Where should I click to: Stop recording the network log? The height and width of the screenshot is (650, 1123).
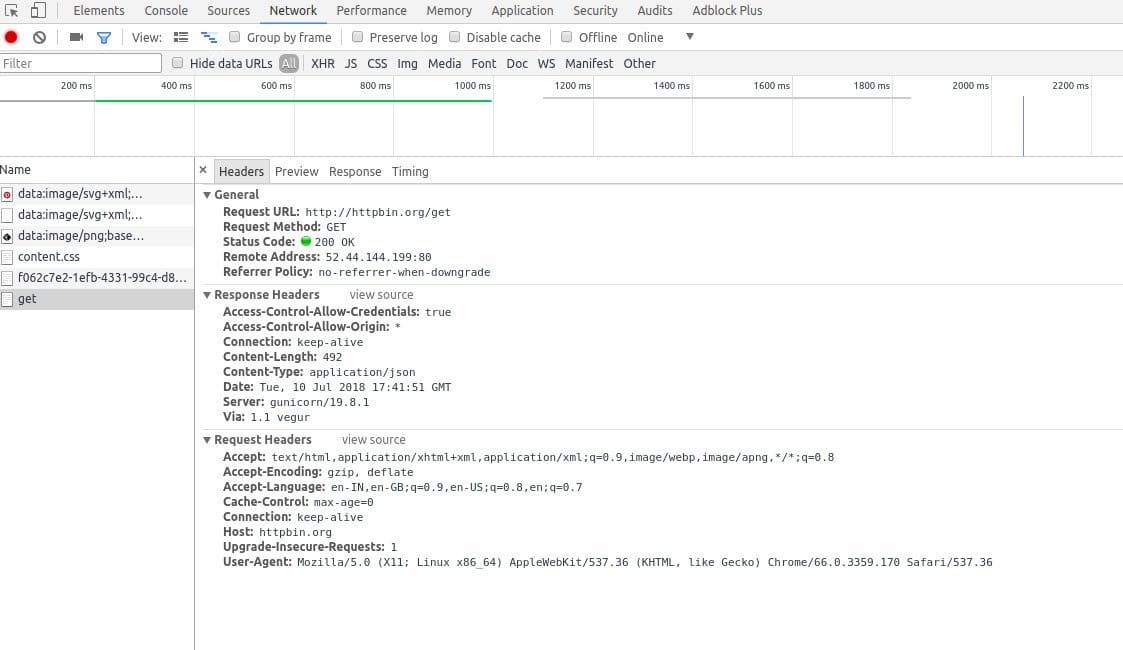11,37
